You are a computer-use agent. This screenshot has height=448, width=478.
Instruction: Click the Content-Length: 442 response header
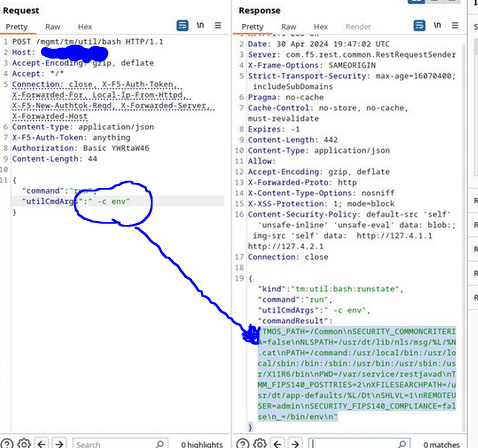coord(293,140)
